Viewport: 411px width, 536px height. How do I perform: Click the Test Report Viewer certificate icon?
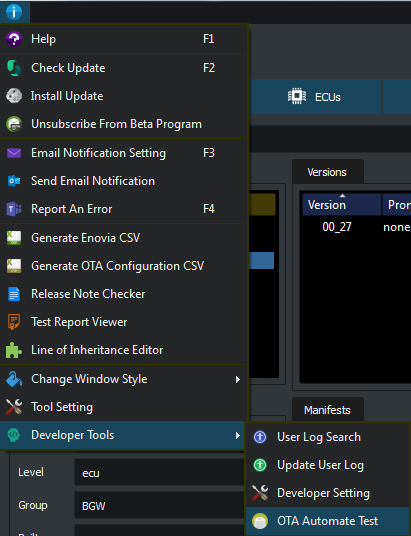[x=14, y=322]
